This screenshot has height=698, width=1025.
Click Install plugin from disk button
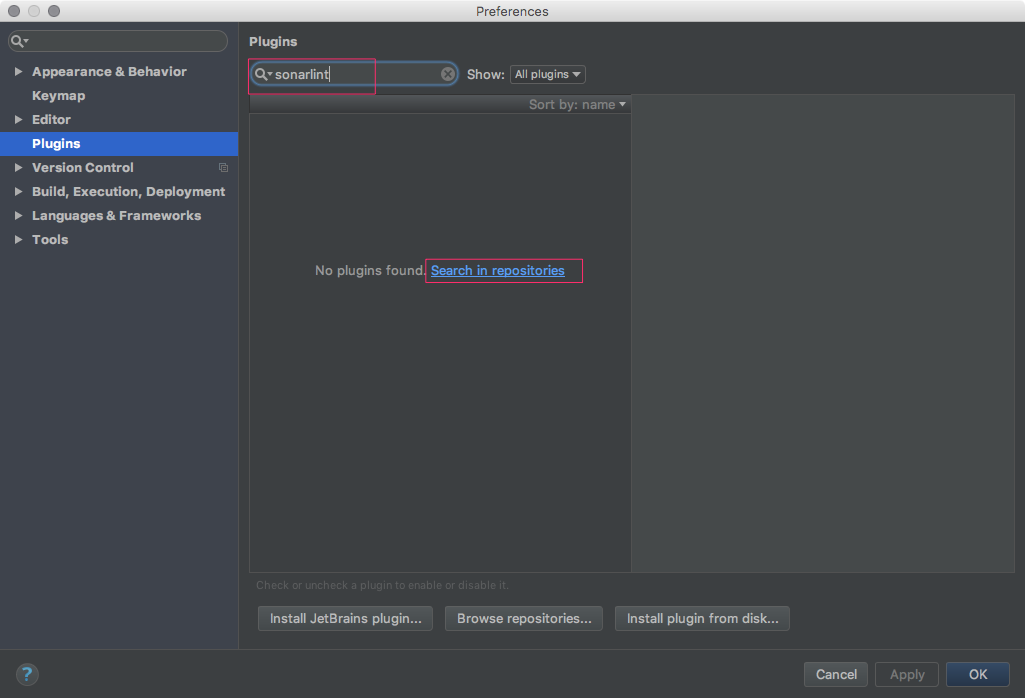[702, 618]
